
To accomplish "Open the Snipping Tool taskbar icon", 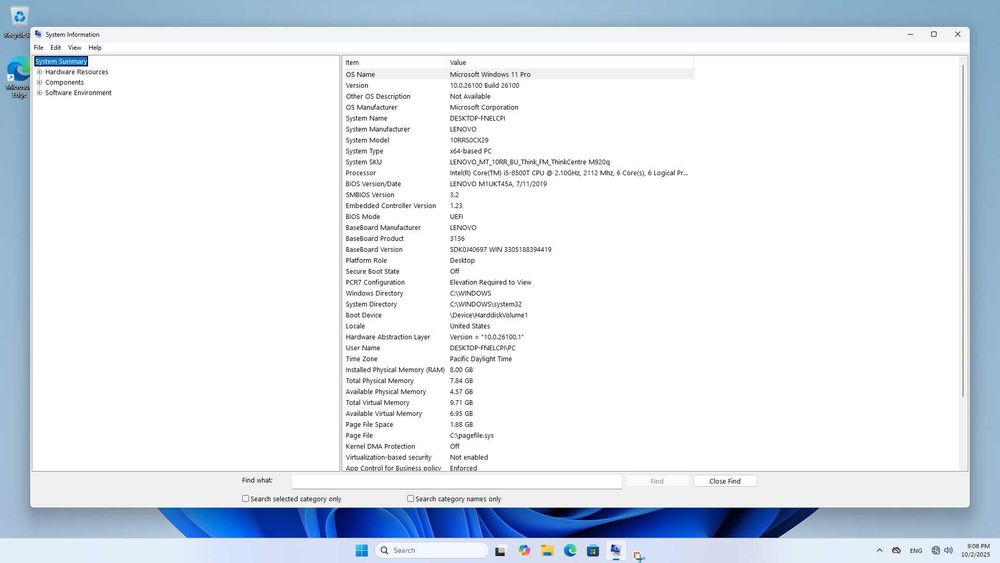I will (x=638, y=555).
